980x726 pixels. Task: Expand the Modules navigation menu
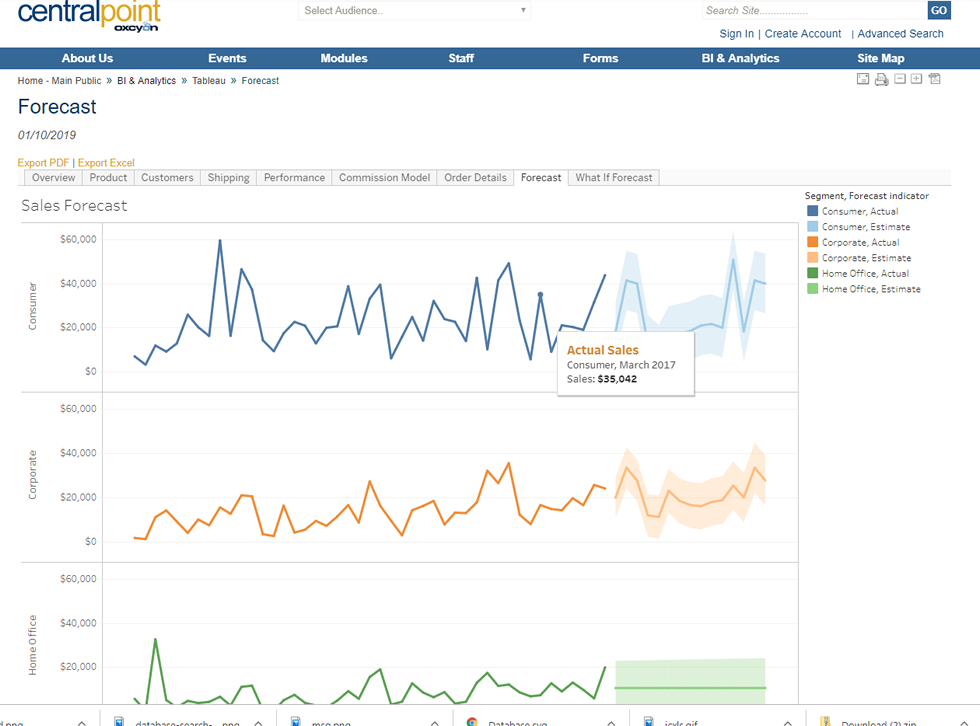pos(343,58)
